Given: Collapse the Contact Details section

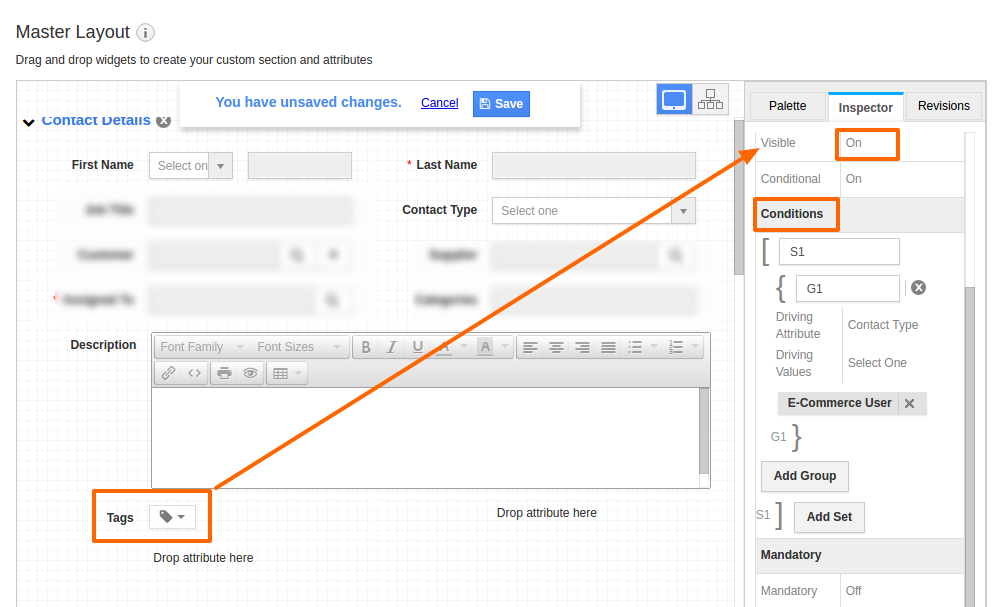Looking at the screenshot, I should 29,122.
